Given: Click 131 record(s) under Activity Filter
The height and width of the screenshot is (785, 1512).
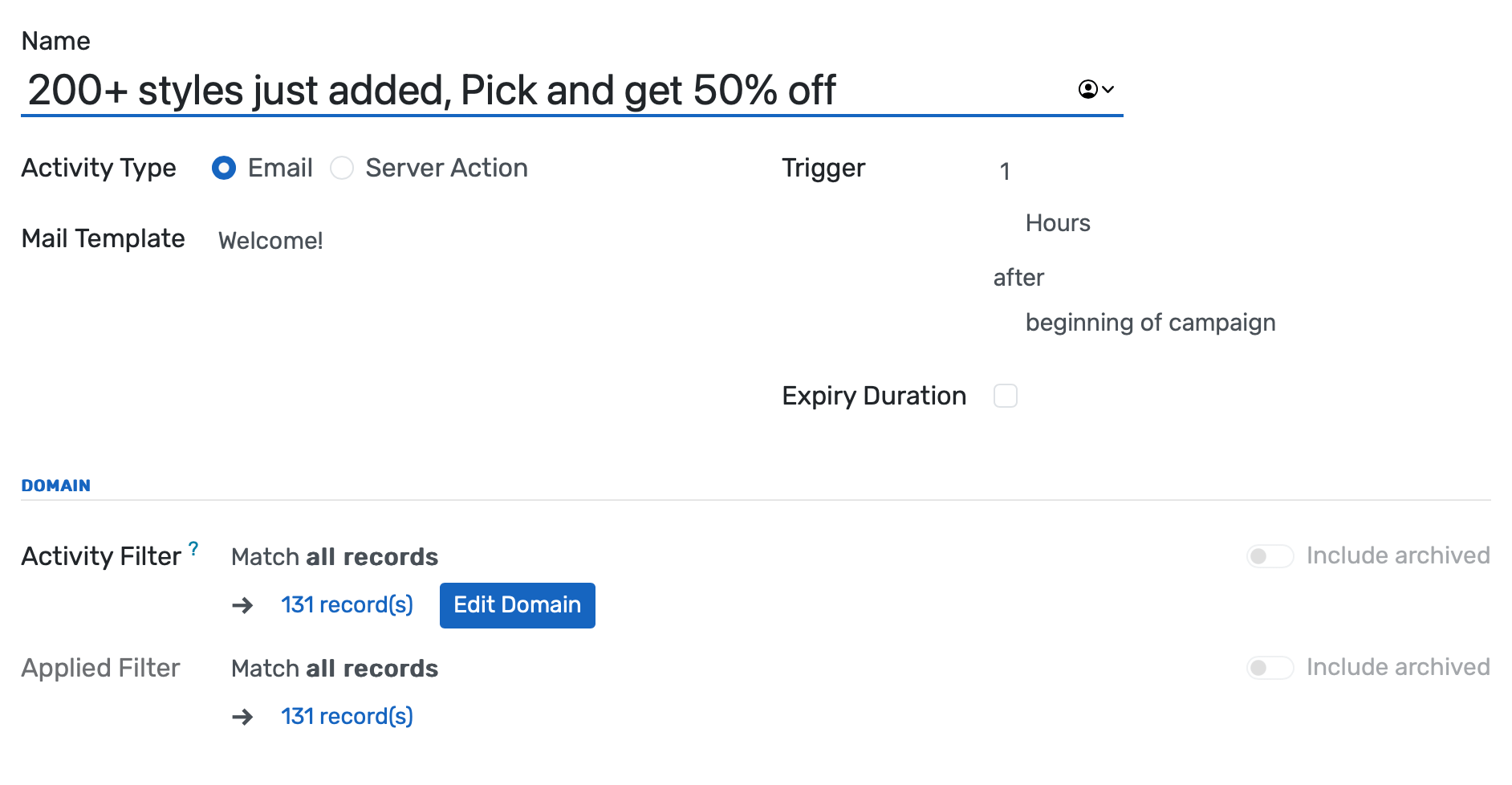Looking at the screenshot, I should [347, 605].
